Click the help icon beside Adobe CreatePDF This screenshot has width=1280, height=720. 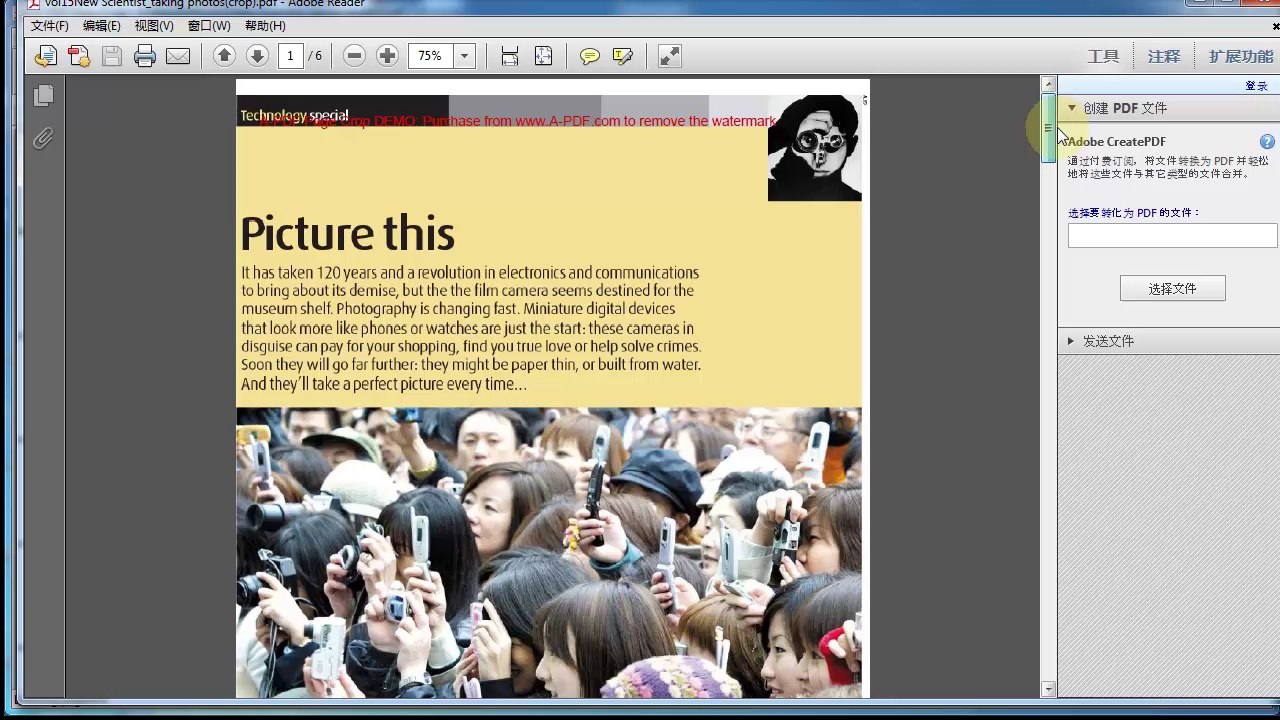(x=1267, y=142)
